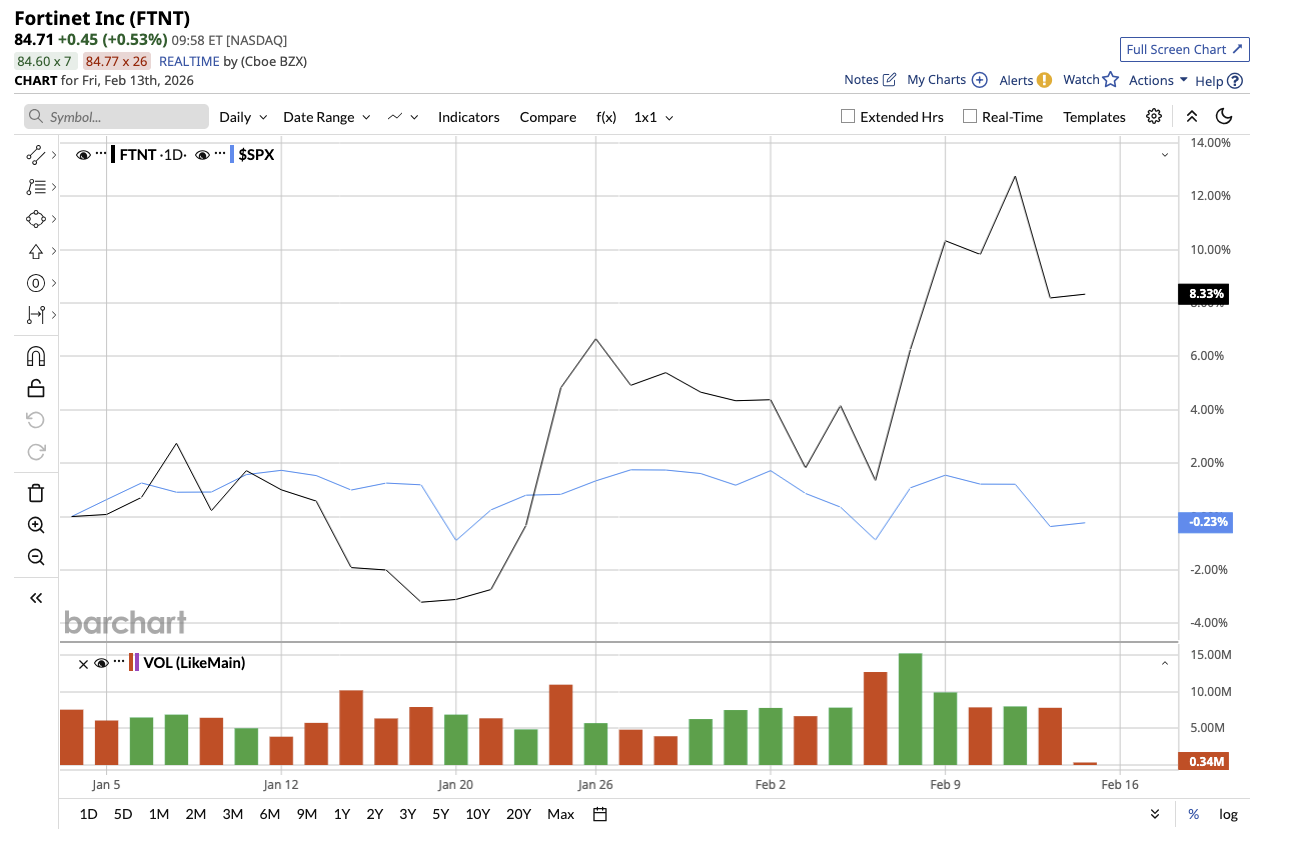Undo the last chart action
1298x864 pixels.
tap(36, 420)
